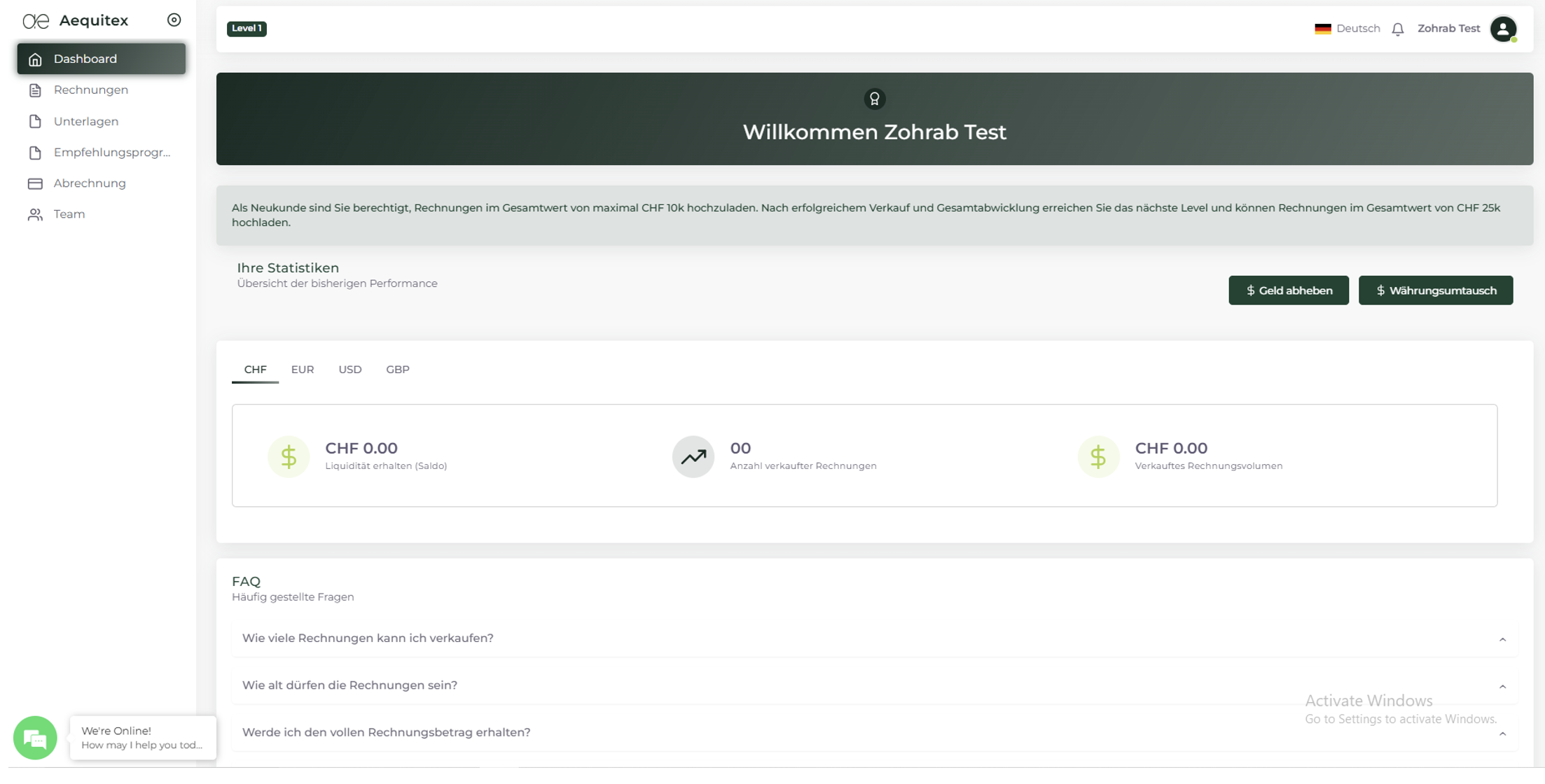1545x784 pixels.
Task: Click the Level 1 badge
Action: [247, 29]
